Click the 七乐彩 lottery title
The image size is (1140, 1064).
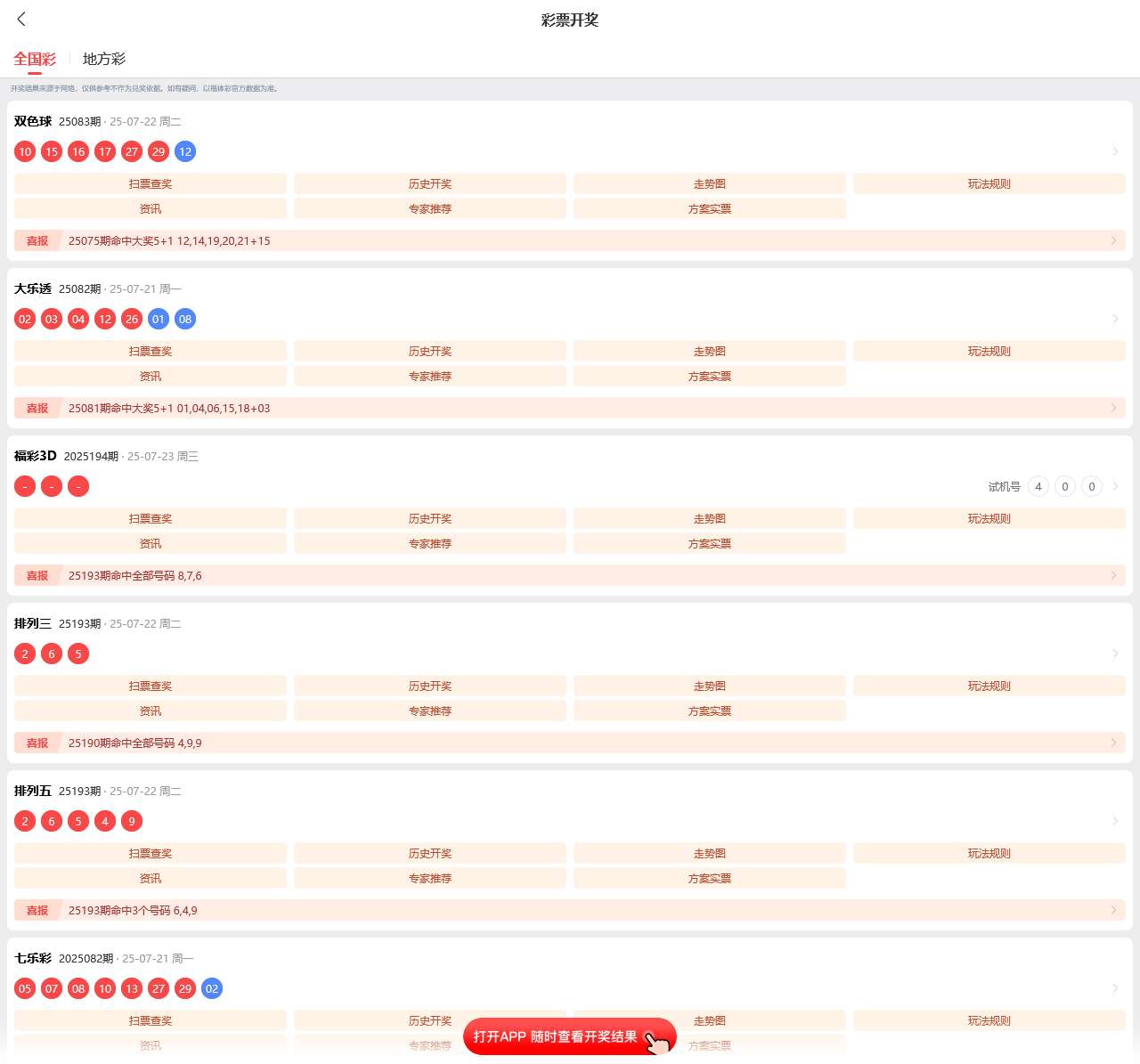33,958
